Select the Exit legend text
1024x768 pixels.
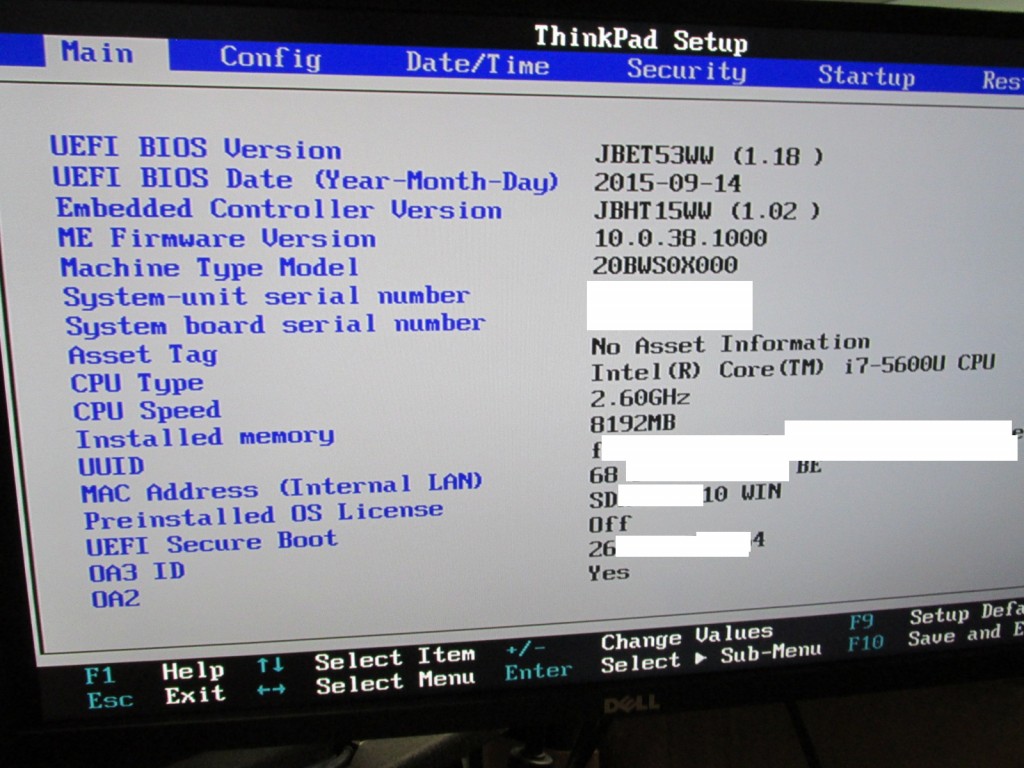click(195, 696)
